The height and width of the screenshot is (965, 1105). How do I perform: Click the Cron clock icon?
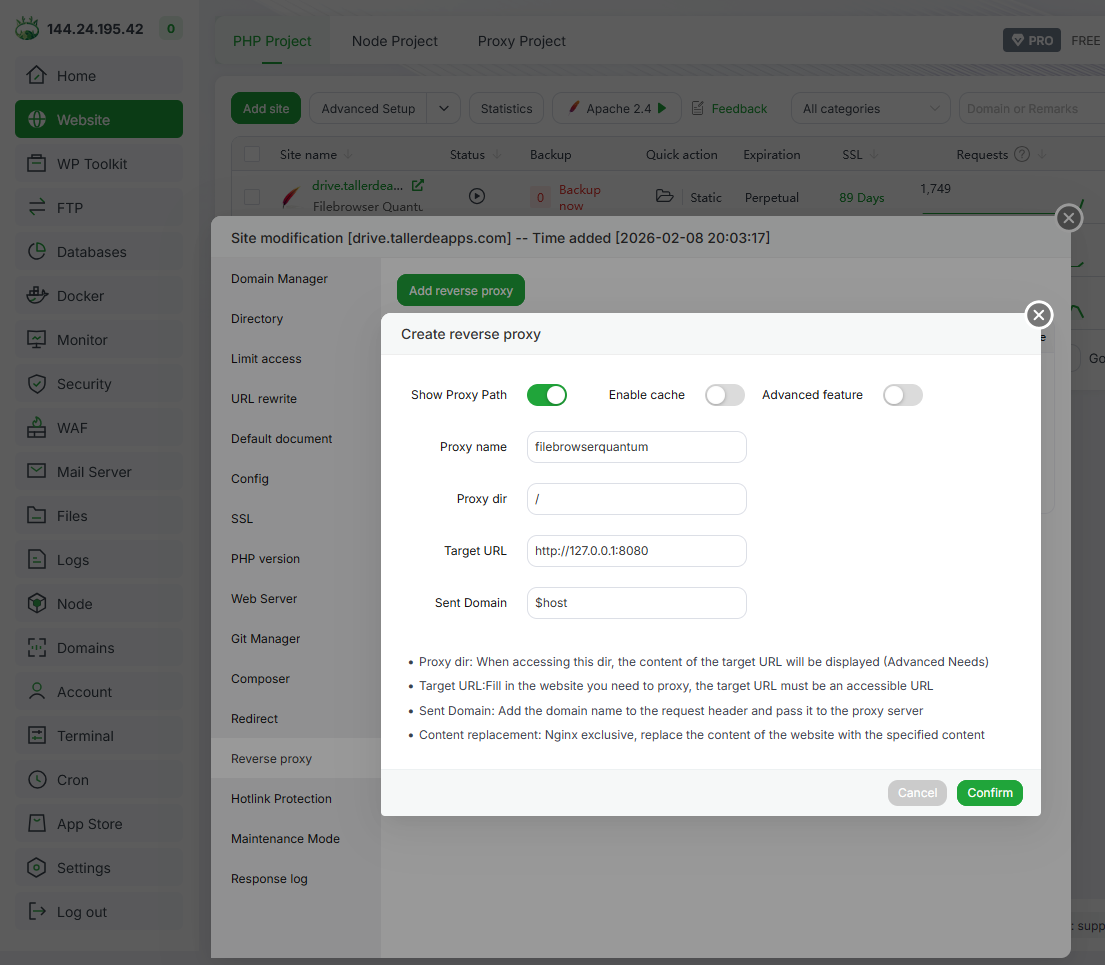(37, 780)
